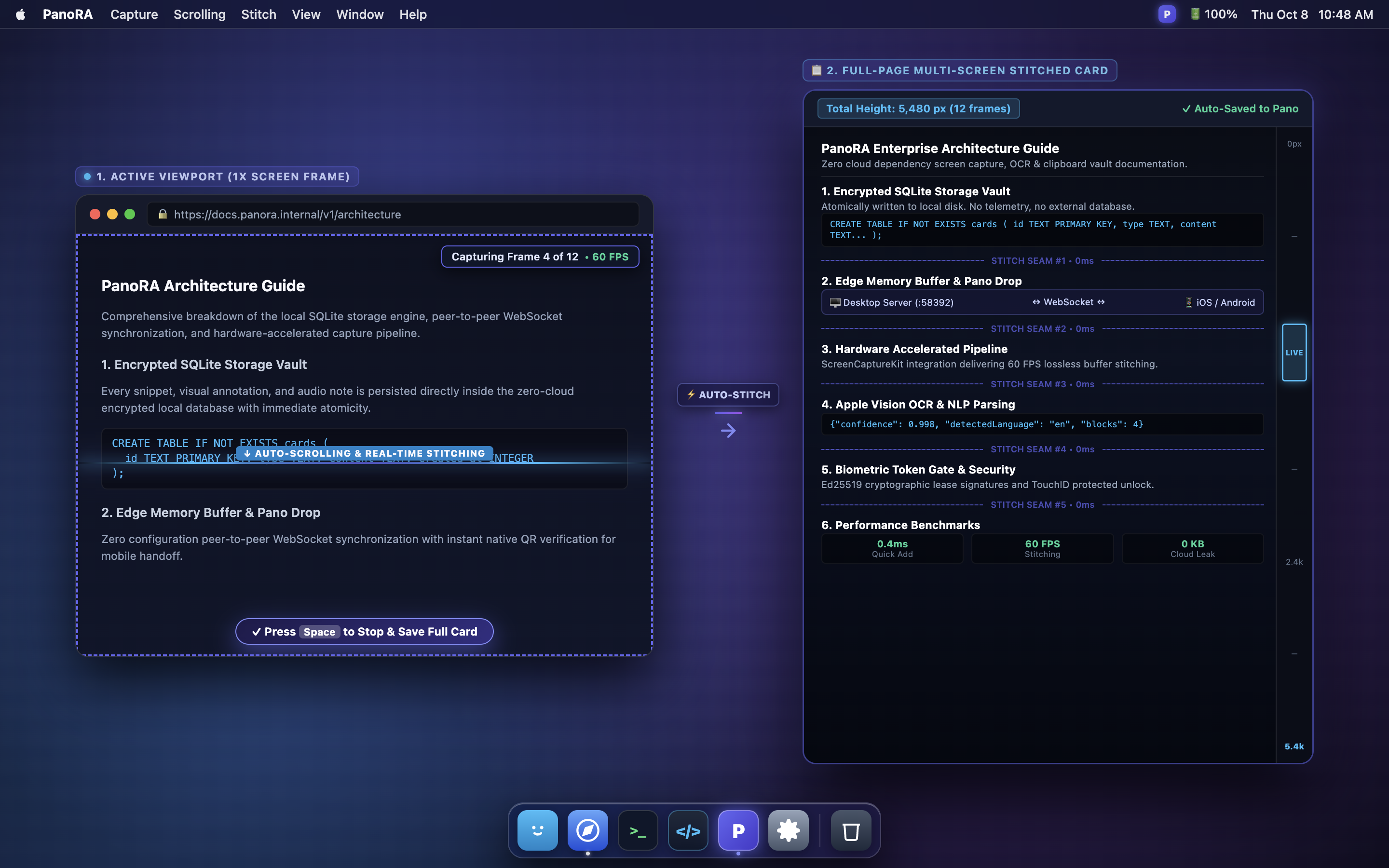The width and height of the screenshot is (1389, 868).
Task: Click the lock icon in address bar
Action: click(x=163, y=214)
